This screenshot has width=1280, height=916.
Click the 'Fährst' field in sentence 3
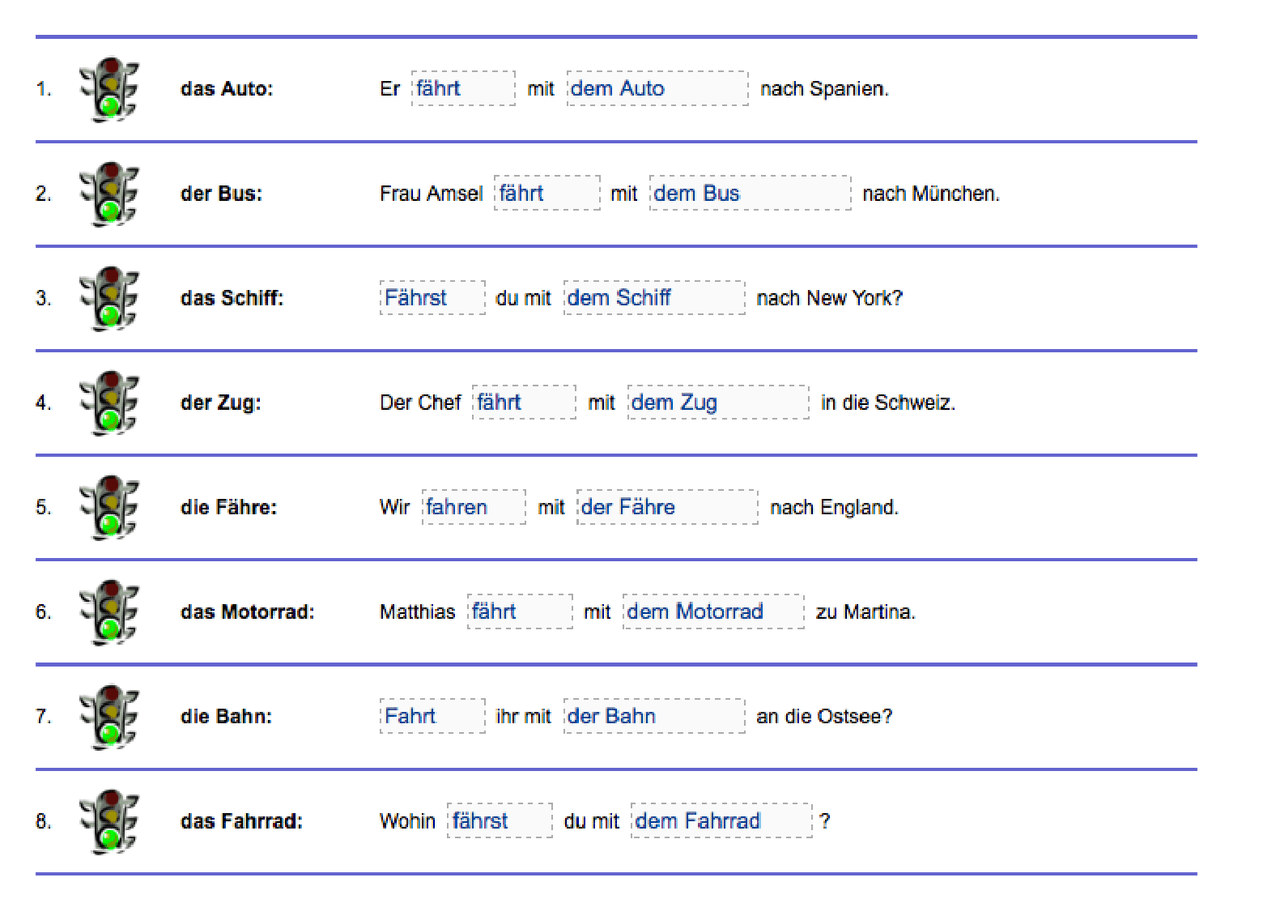(x=433, y=297)
